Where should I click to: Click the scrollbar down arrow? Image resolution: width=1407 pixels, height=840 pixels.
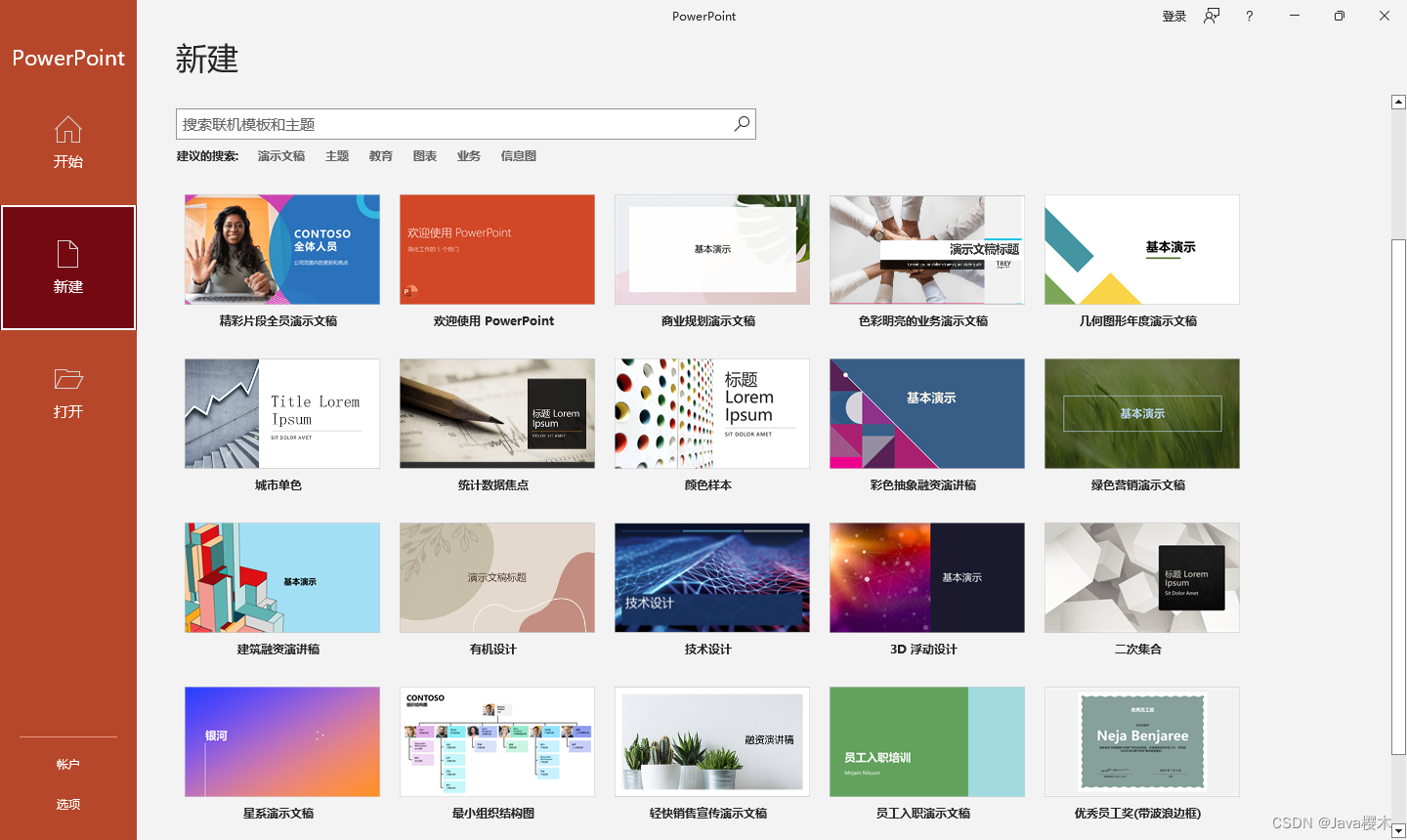tap(1398, 831)
